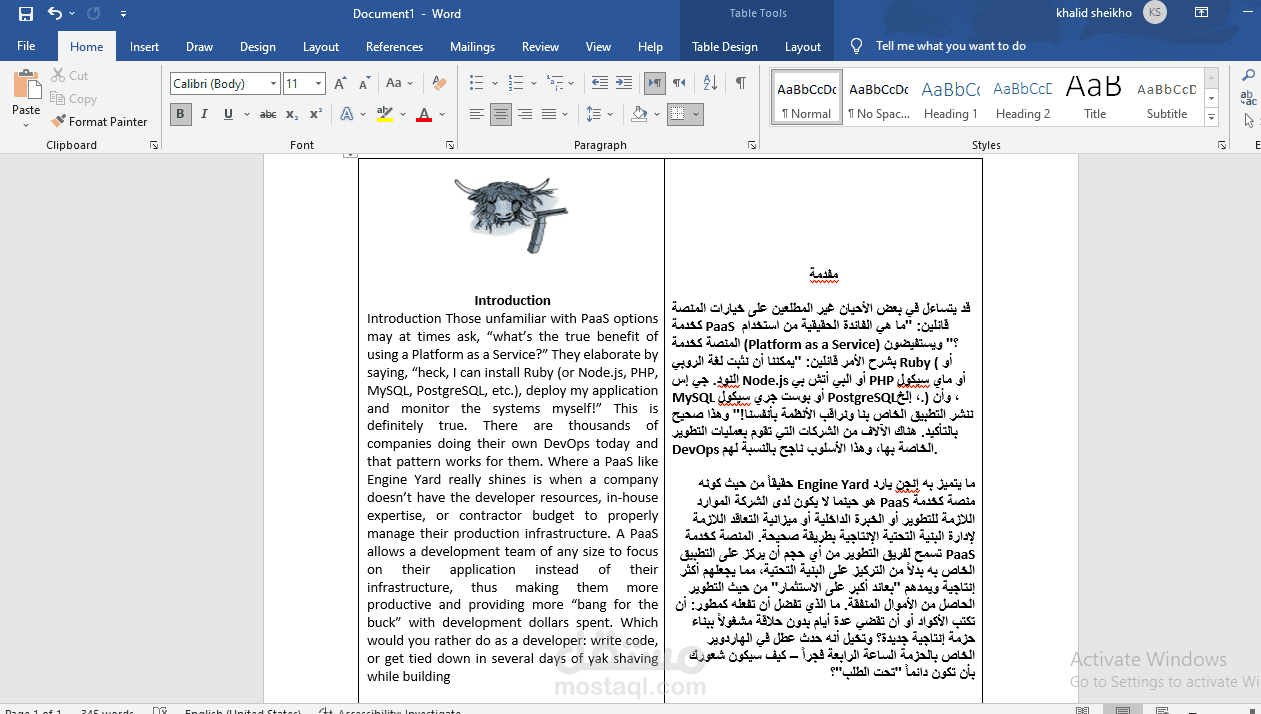1261x714 pixels.
Task: Click the Decrease Font Size icon
Action: tap(362, 84)
